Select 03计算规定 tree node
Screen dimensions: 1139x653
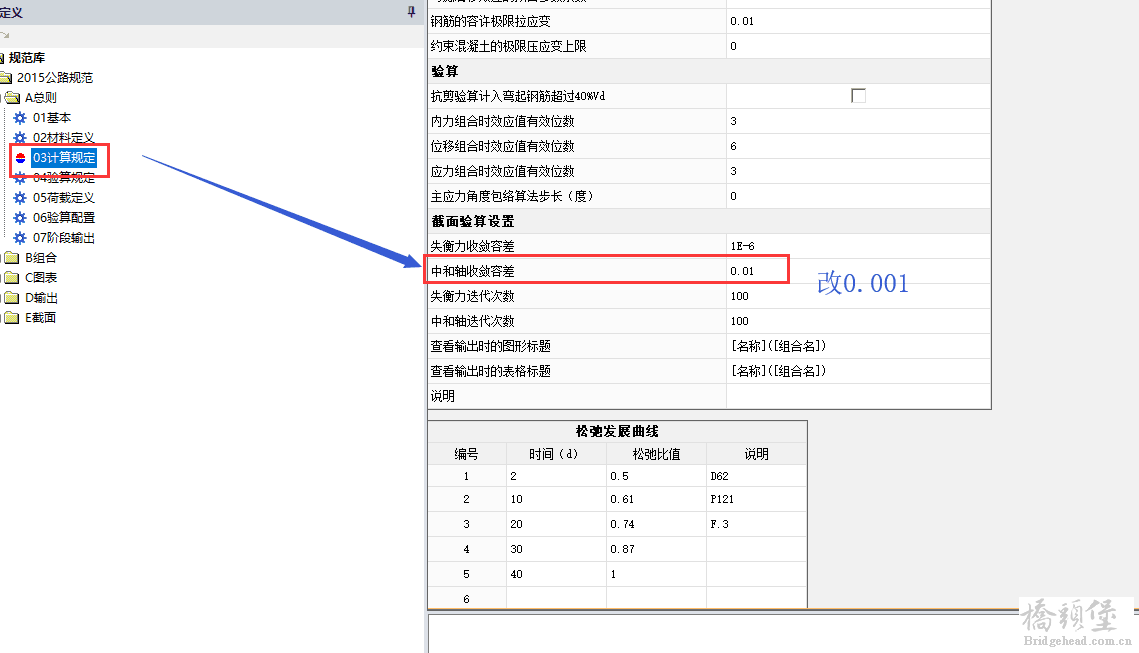(x=64, y=158)
